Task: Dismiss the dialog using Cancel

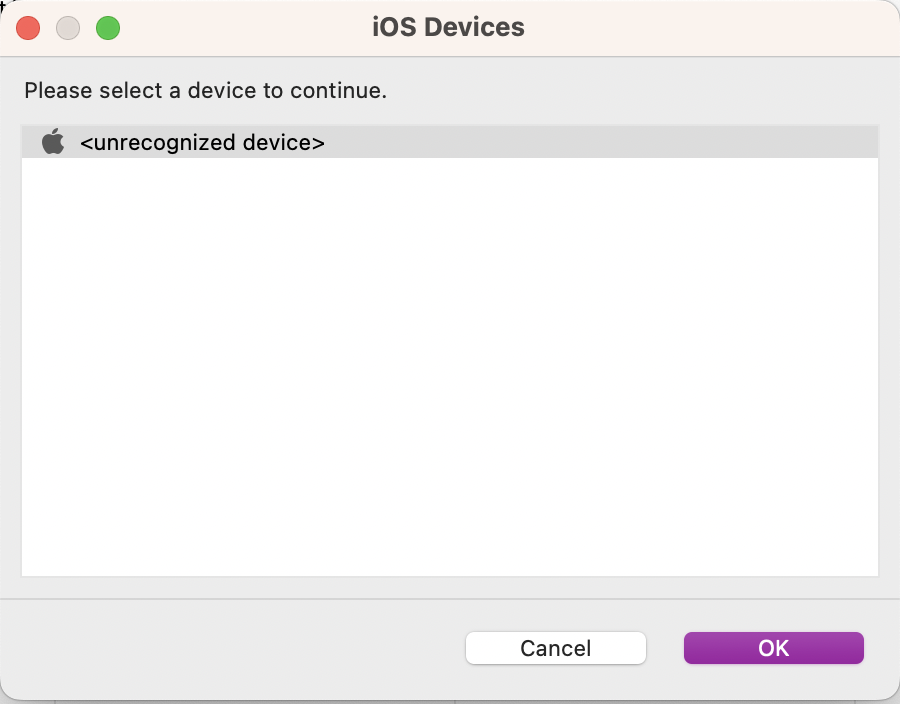Action: 555,648
